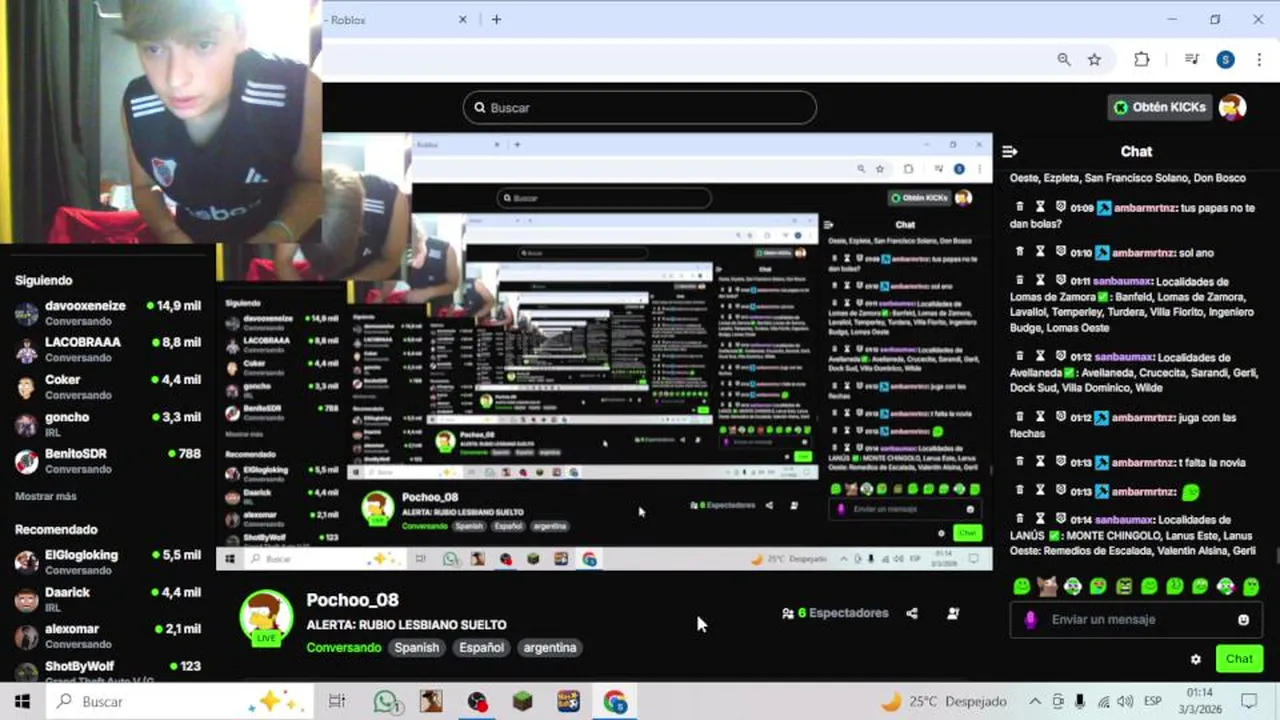The height and width of the screenshot is (720, 1280).
Task: Open alexomar recommended channel
Action: point(108,636)
